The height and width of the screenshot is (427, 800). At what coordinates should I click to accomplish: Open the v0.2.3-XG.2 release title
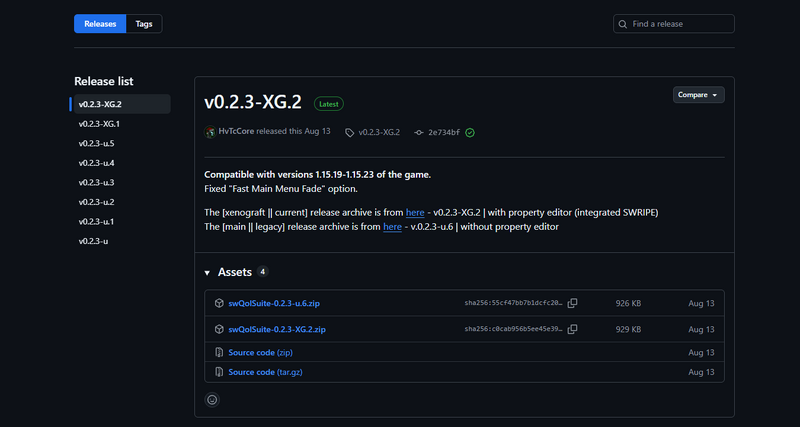tap(253, 103)
